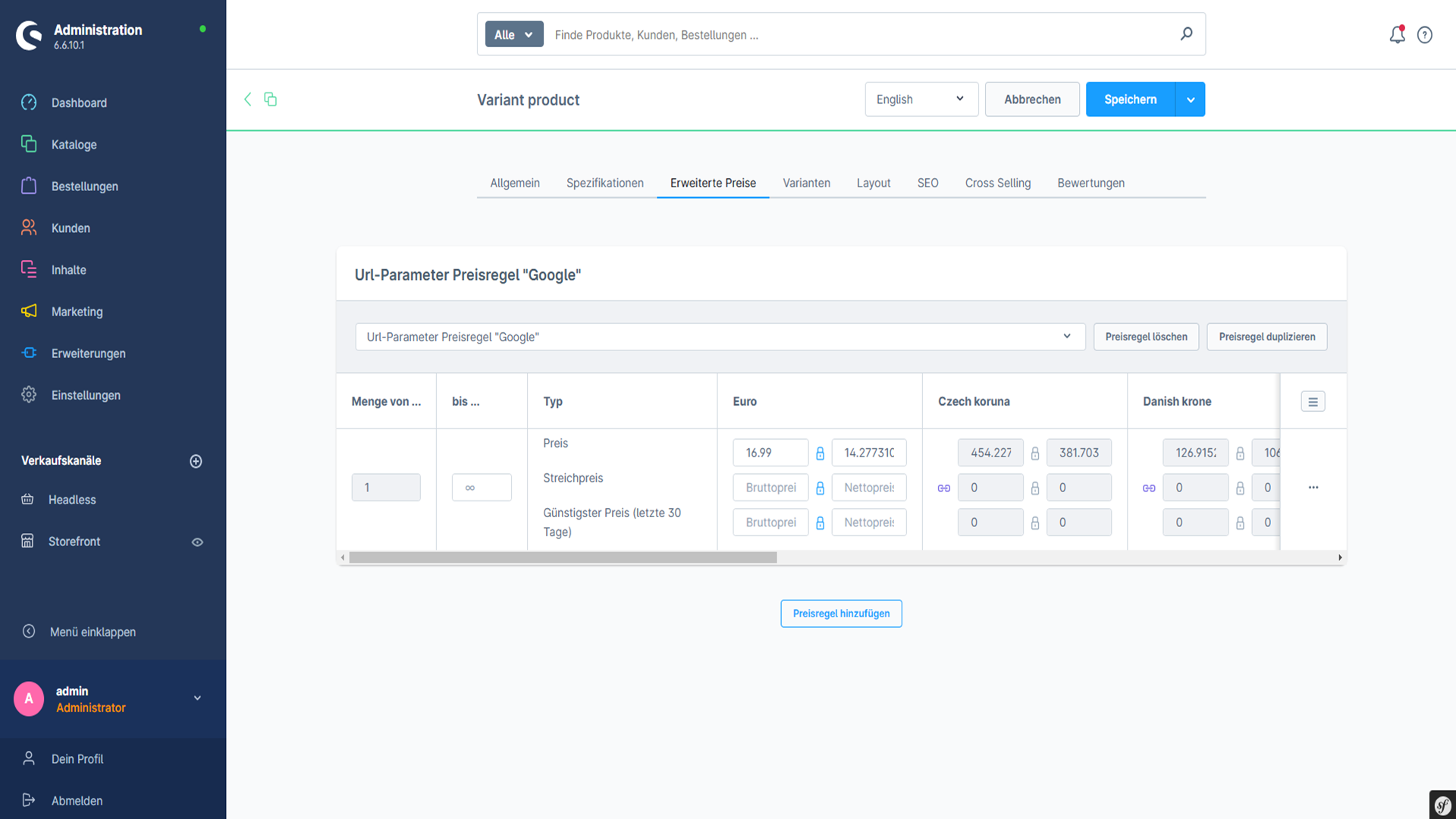Click the 'bis' quantity infinity field

(x=482, y=488)
